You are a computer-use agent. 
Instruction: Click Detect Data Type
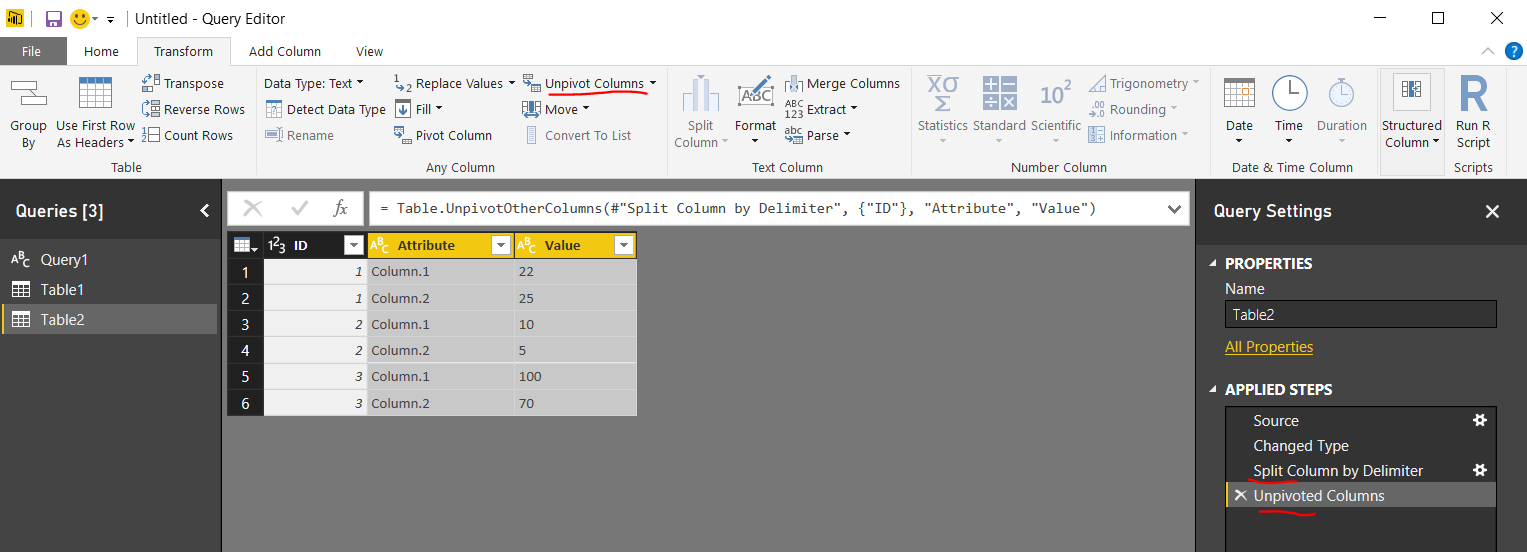coord(325,109)
